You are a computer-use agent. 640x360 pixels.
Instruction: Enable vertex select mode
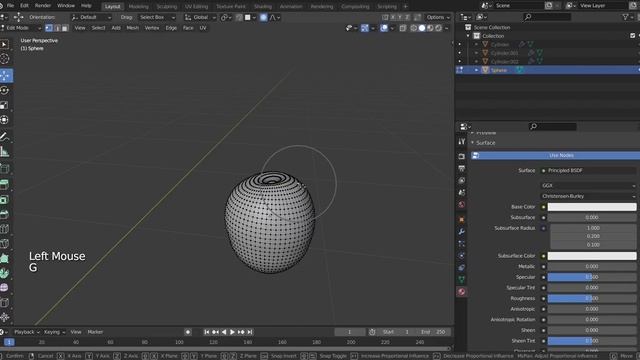49,28
